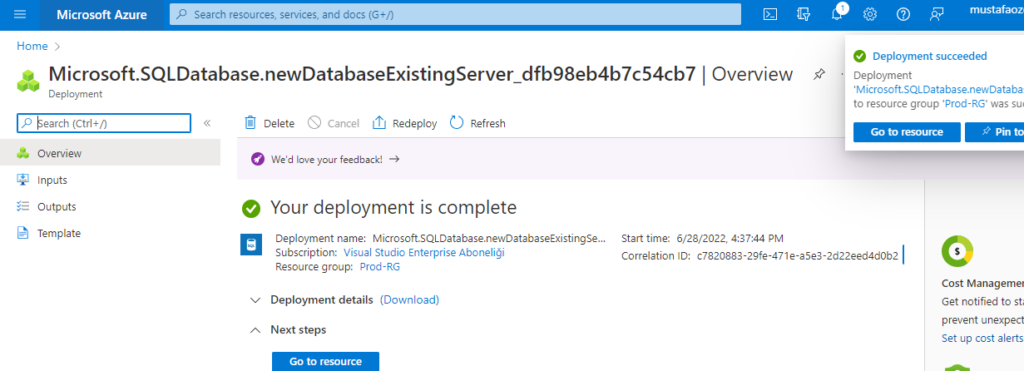Click Deployment succeeded notification title

point(930,56)
